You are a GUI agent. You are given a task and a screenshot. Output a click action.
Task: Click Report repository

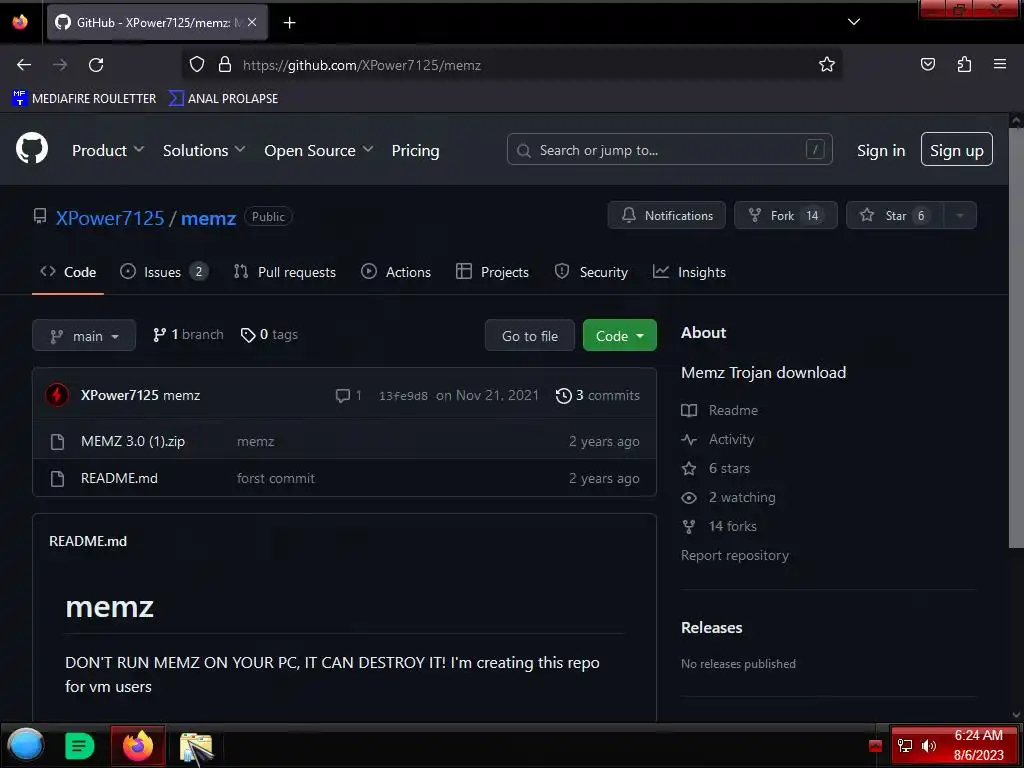pos(735,555)
